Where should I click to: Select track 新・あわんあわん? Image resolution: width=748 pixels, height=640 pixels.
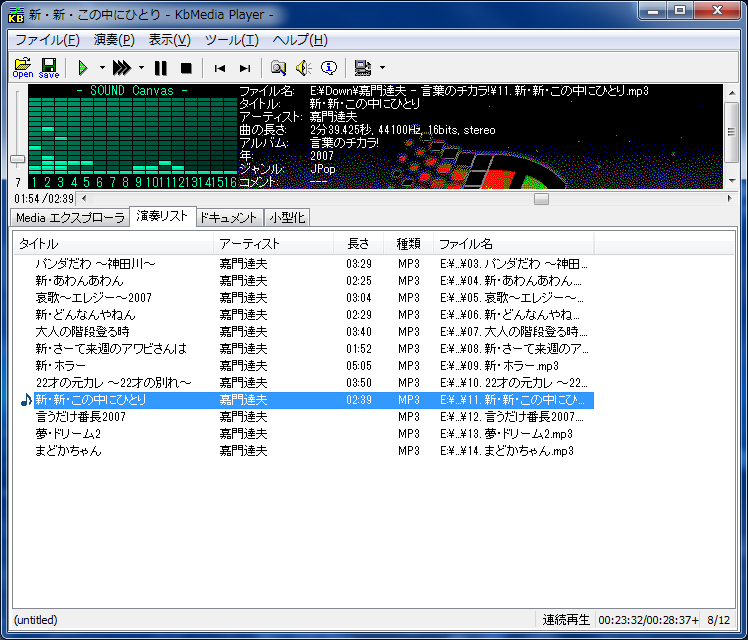click(79, 281)
